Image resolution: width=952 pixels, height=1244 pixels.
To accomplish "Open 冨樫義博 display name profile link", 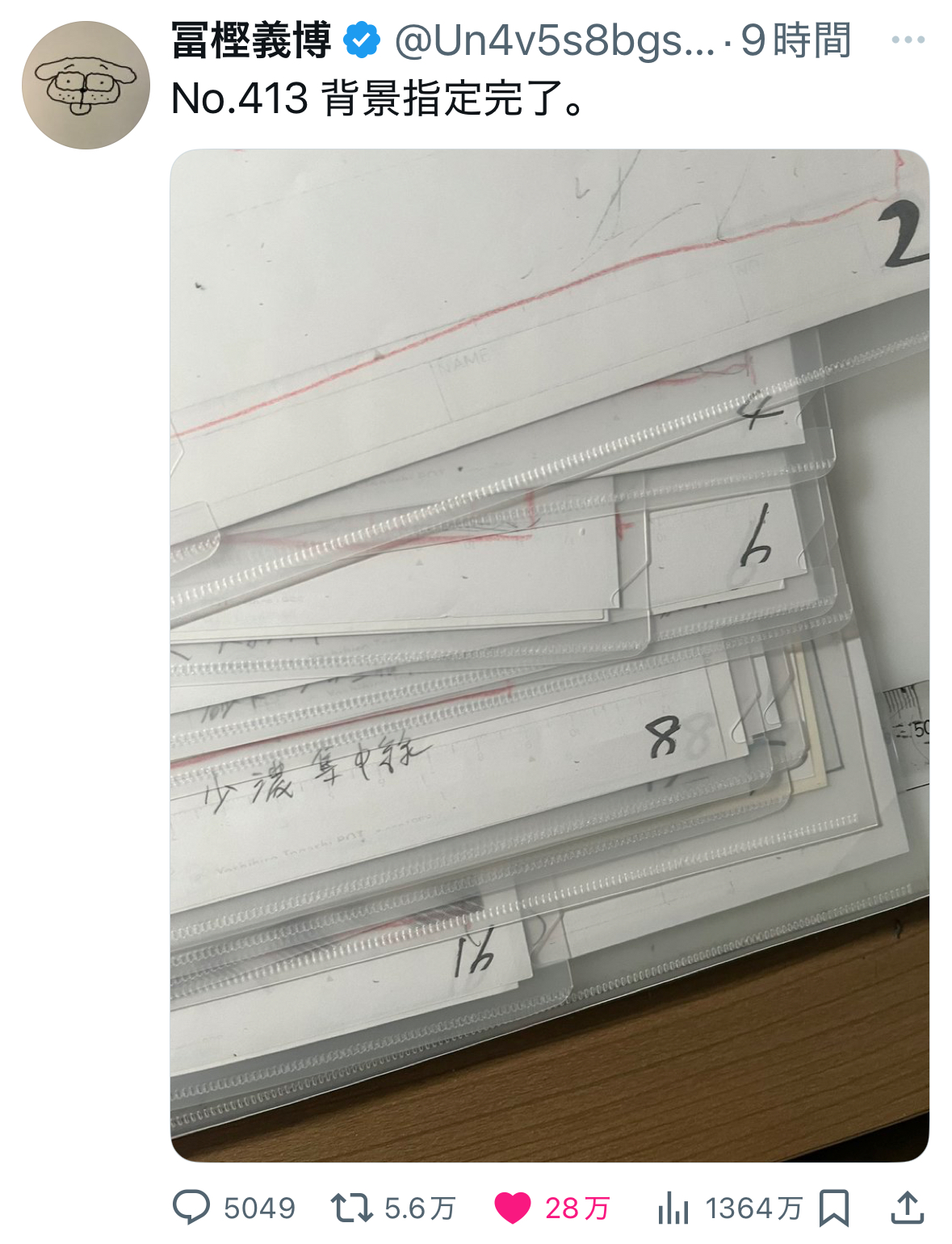I will click(x=252, y=40).
